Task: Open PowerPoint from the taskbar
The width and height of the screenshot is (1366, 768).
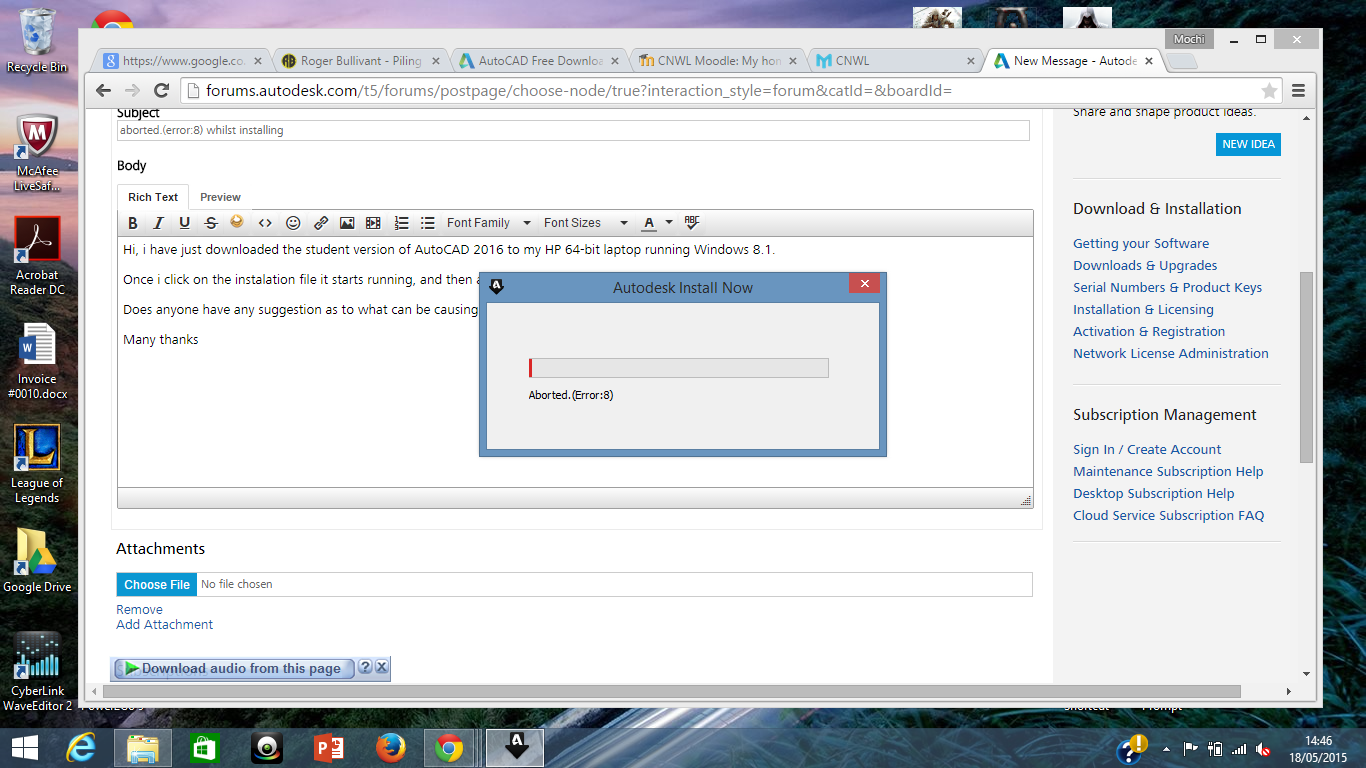Action: [329, 747]
